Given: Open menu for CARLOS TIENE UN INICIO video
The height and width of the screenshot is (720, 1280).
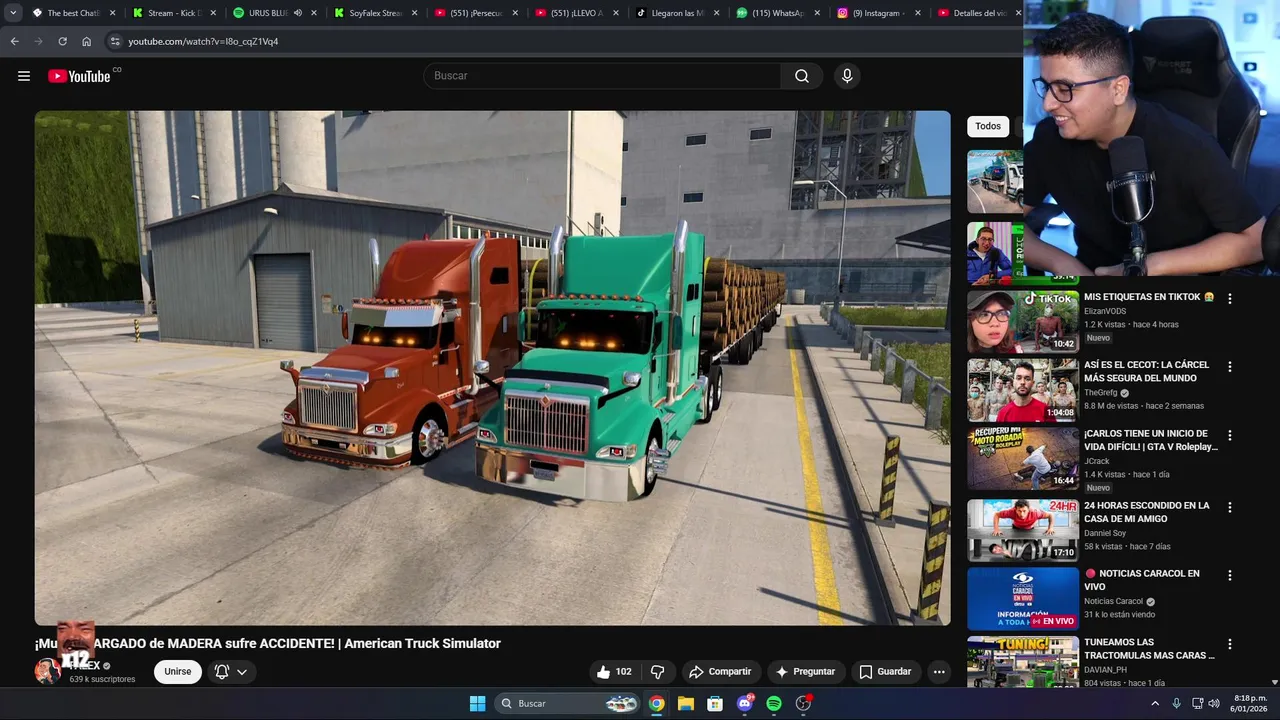Looking at the screenshot, I should coord(1230,435).
